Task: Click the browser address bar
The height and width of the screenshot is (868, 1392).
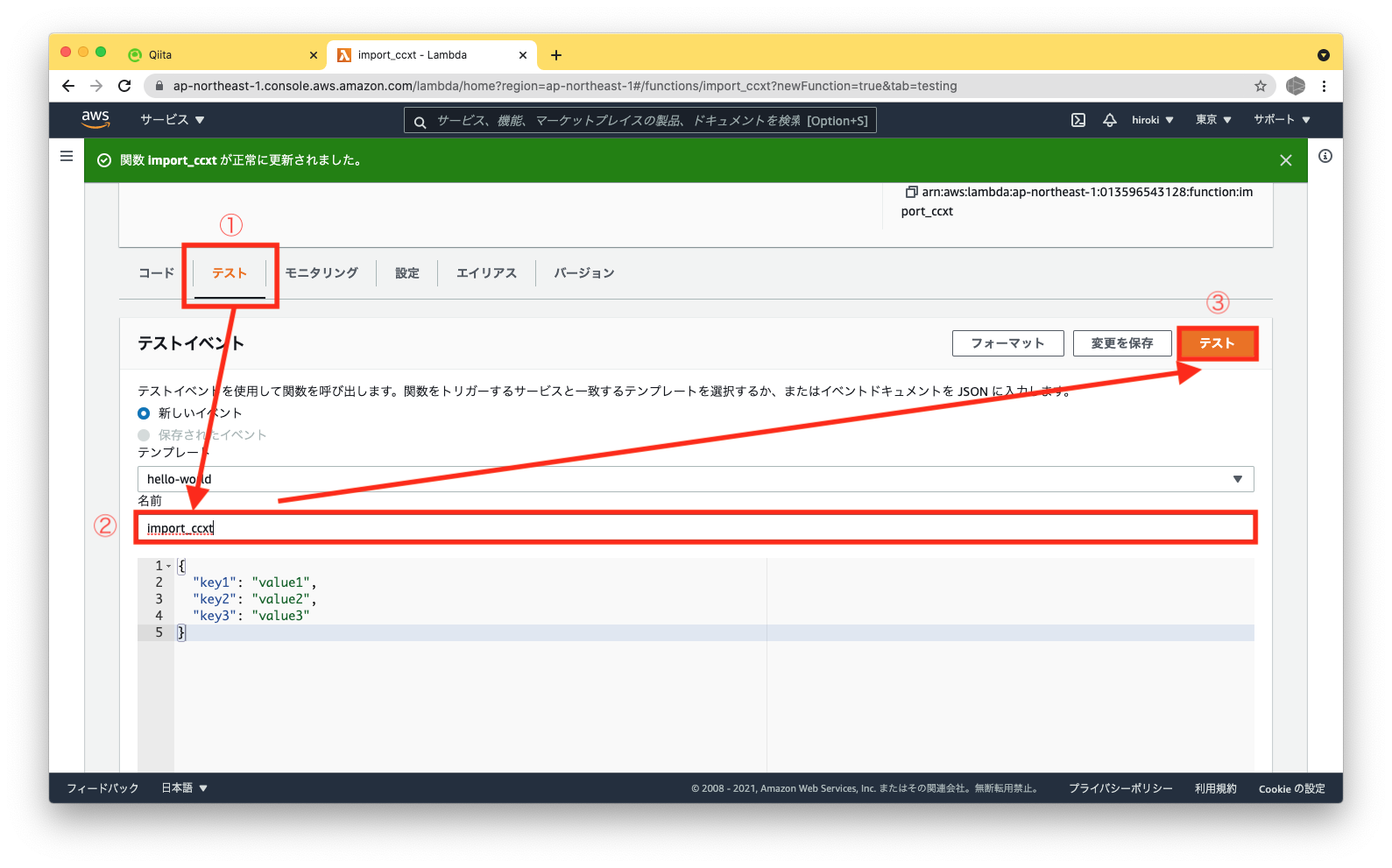Action: tap(710, 86)
